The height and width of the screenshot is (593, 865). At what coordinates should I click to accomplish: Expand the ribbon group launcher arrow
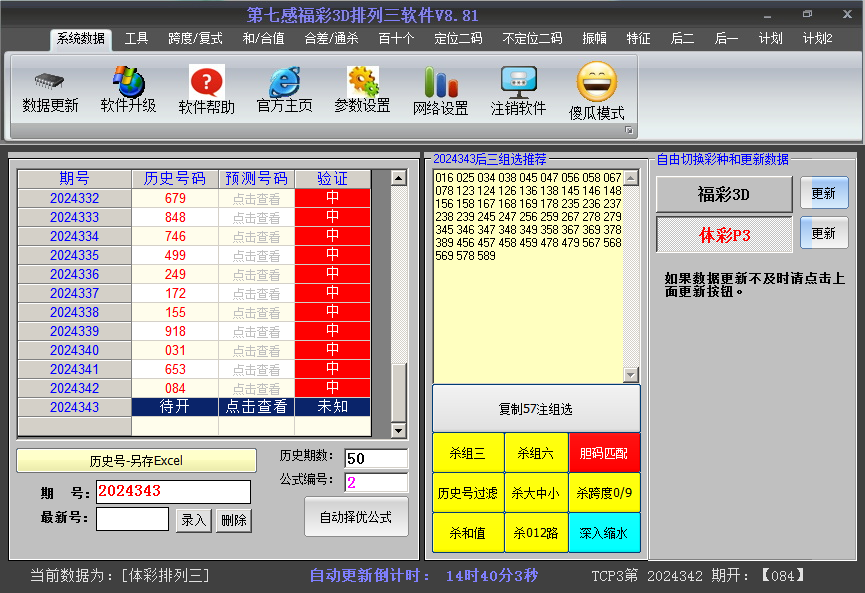click(629, 131)
